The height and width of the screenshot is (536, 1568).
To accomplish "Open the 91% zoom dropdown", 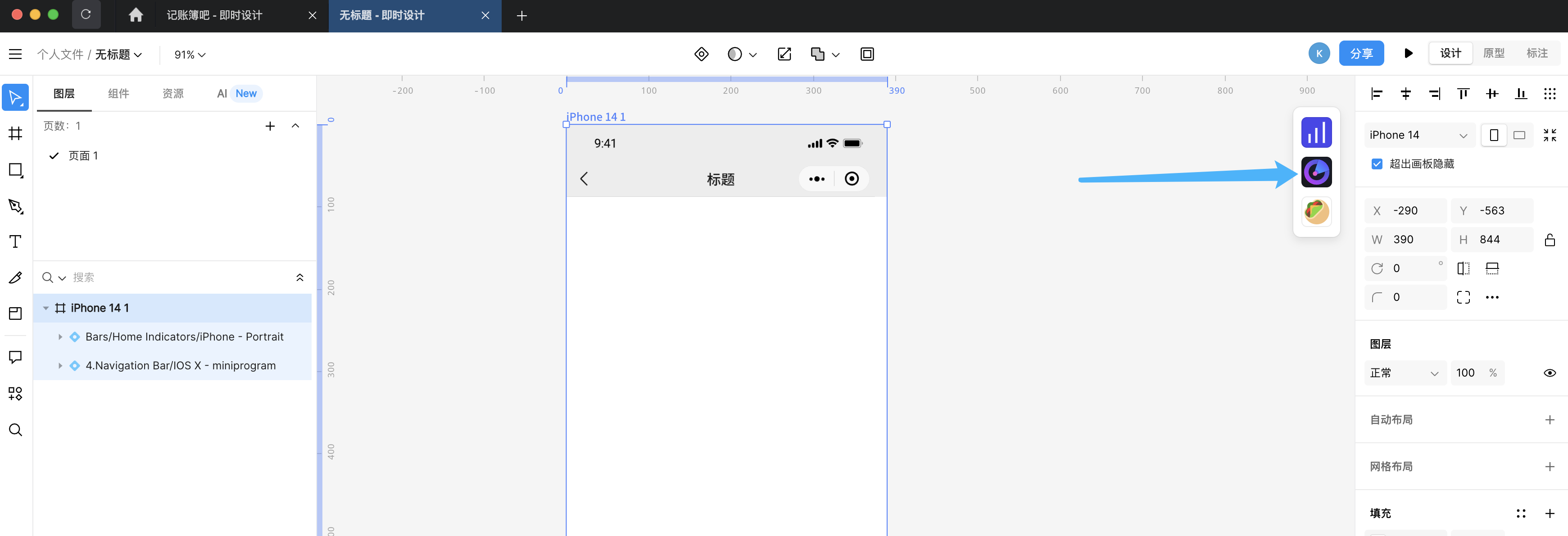I will (190, 55).
